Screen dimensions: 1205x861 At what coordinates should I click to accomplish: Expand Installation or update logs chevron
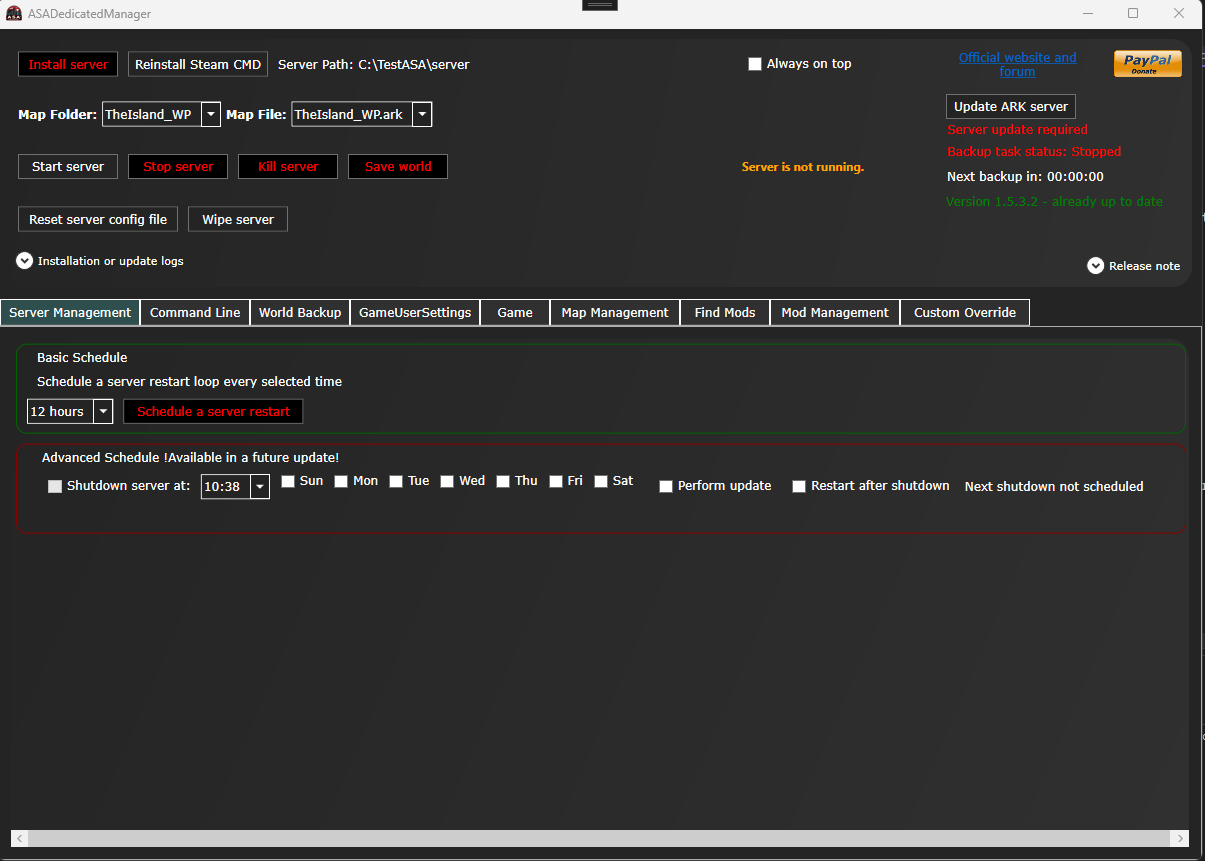click(x=25, y=261)
